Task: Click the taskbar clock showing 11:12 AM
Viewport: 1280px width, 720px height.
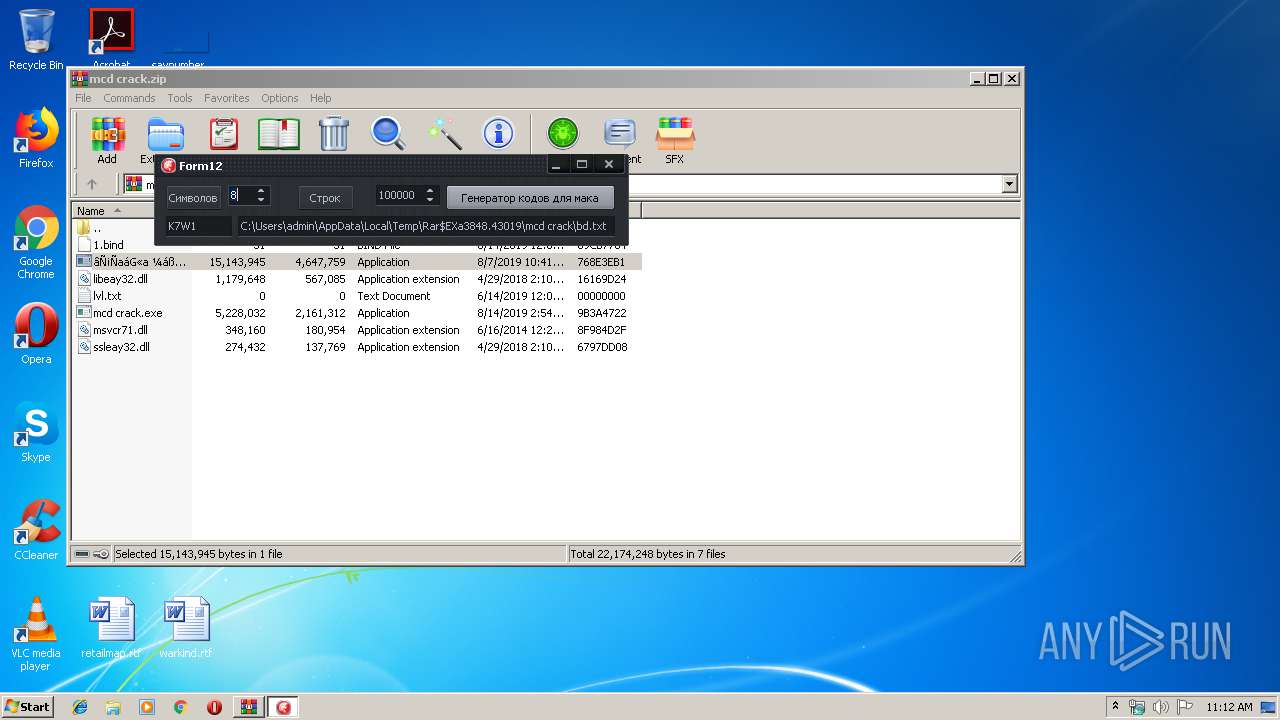Action: (1229, 707)
